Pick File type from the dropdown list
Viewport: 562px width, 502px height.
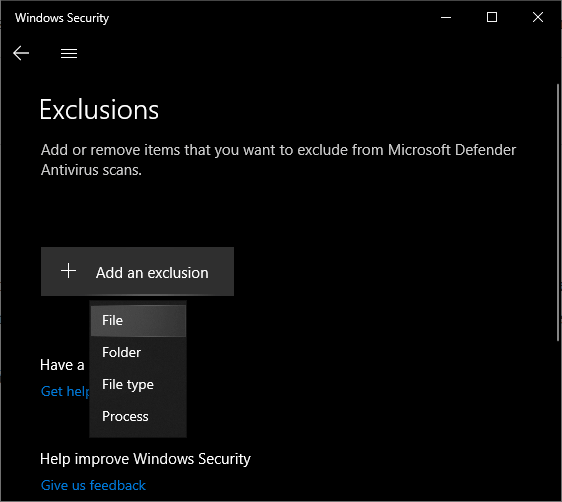coord(138,384)
